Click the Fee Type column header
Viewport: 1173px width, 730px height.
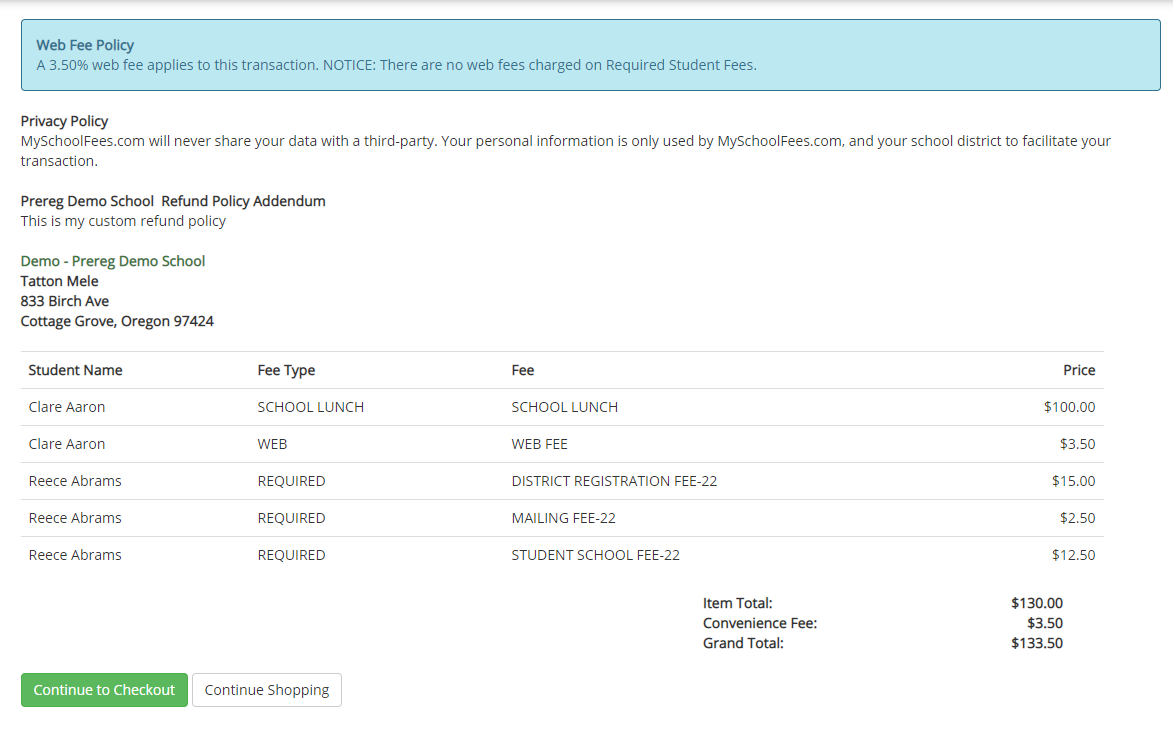pyautogui.click(x=284, y=370)
